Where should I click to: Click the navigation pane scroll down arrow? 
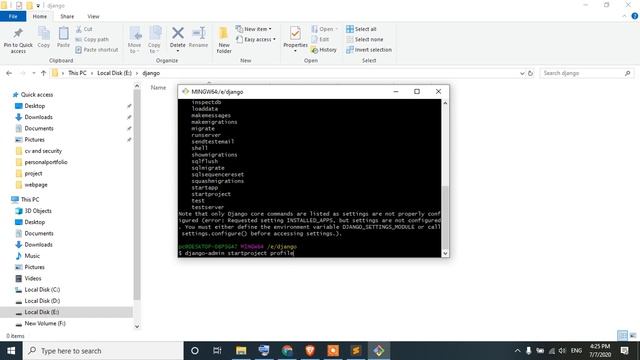(137, 326)
